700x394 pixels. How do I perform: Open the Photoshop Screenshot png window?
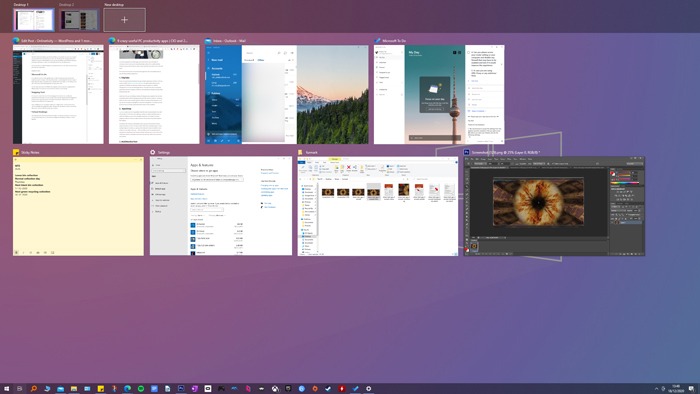(554, 206)
